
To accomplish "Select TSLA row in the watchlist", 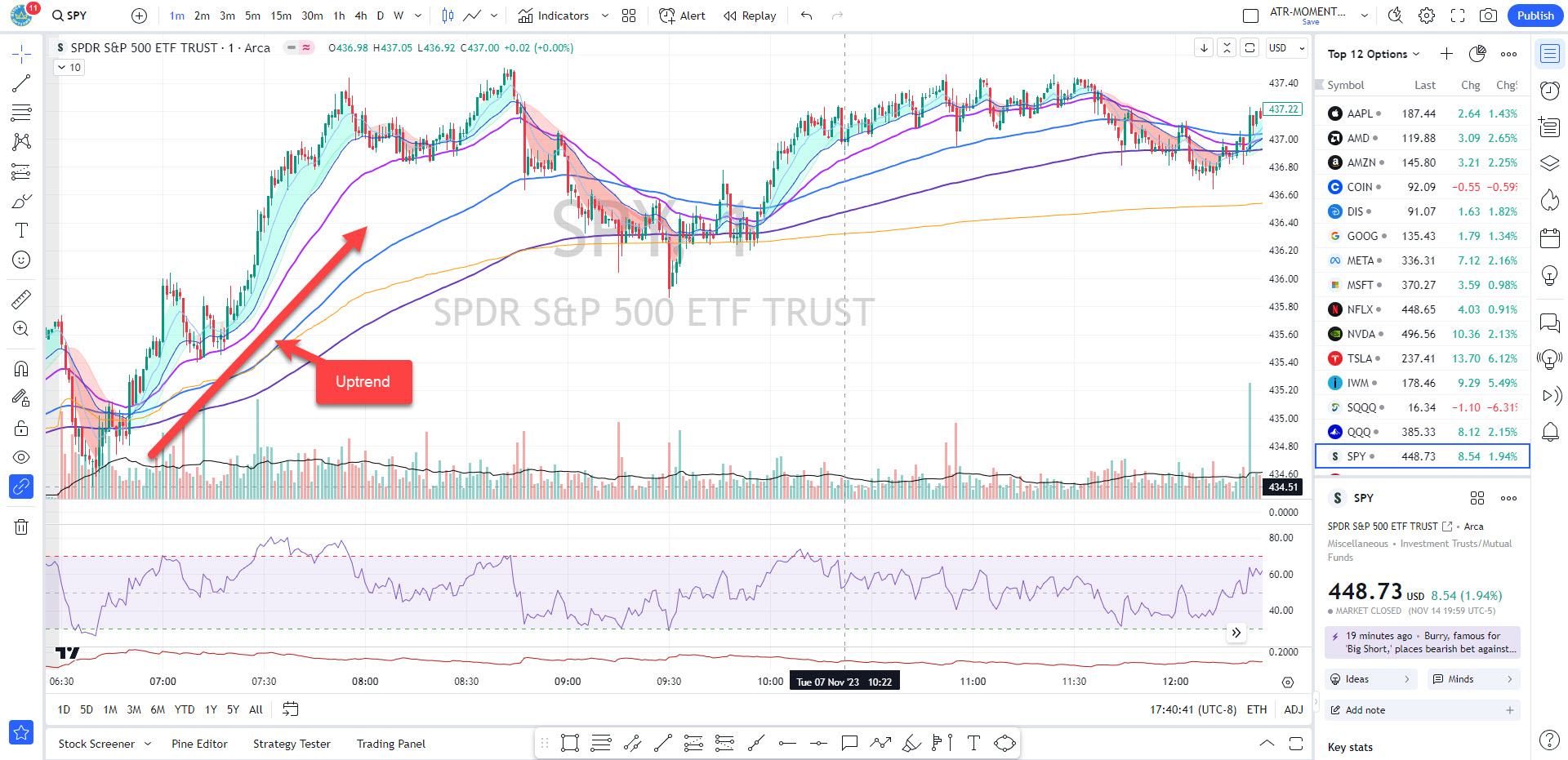I will pos(1421,358).
